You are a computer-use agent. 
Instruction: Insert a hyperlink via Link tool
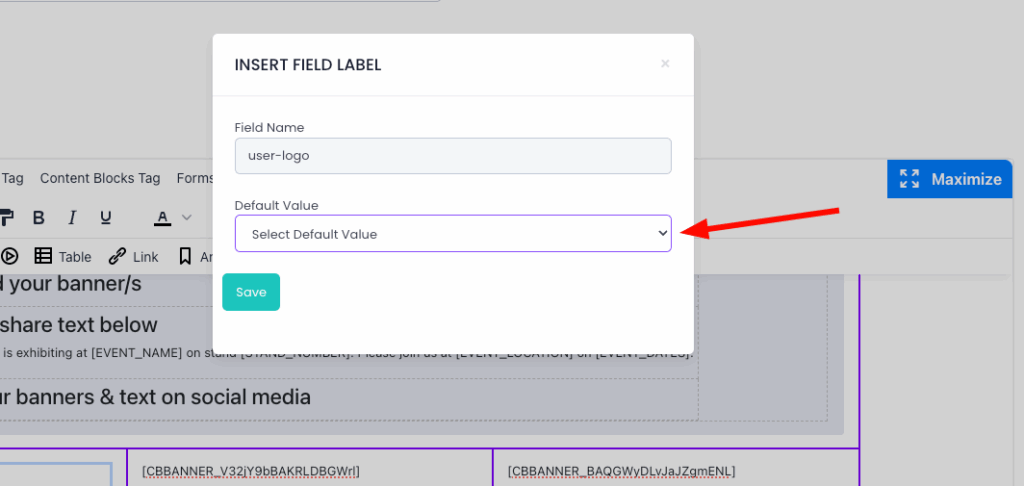[x=133, y=256]
